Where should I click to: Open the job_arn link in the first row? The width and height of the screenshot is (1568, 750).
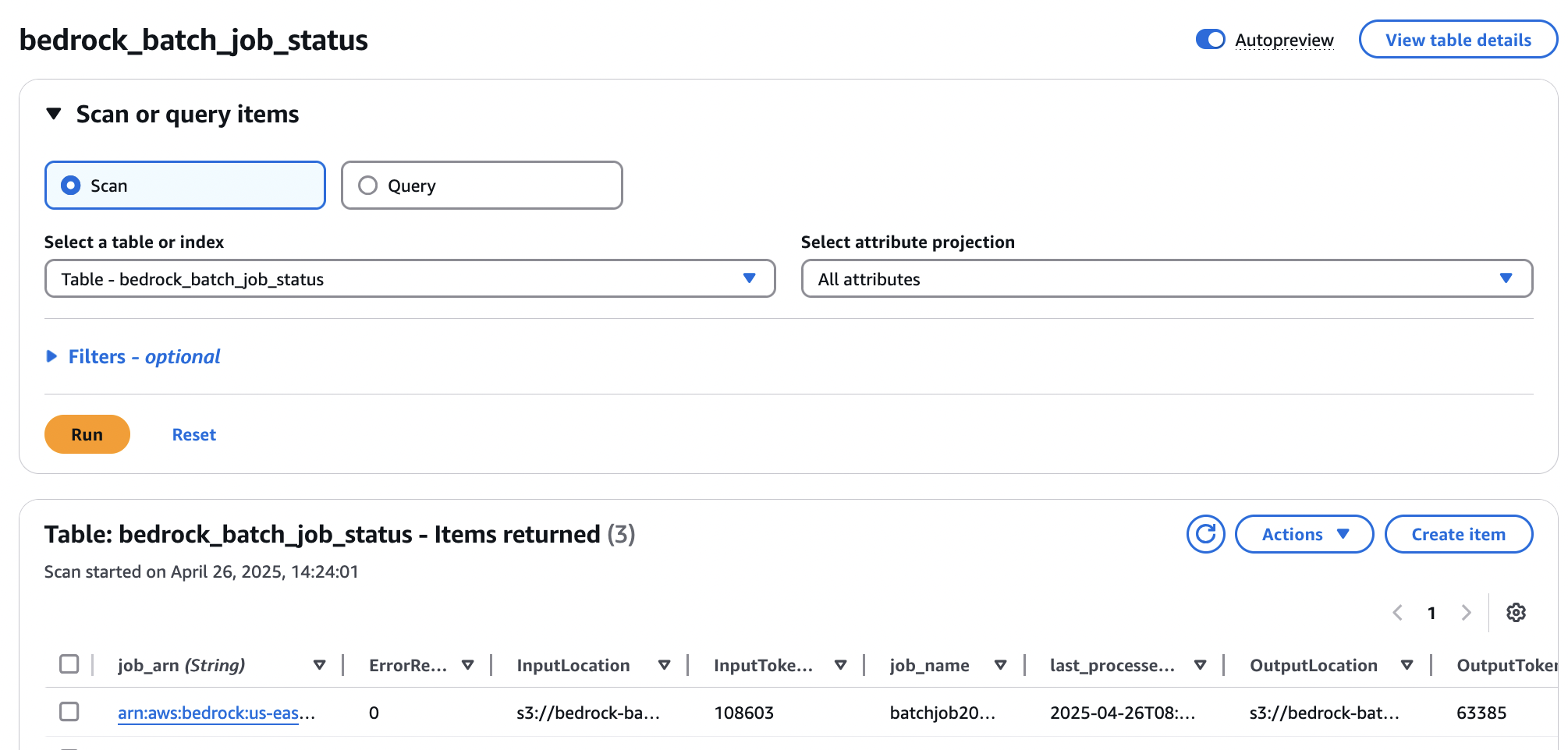211,712
